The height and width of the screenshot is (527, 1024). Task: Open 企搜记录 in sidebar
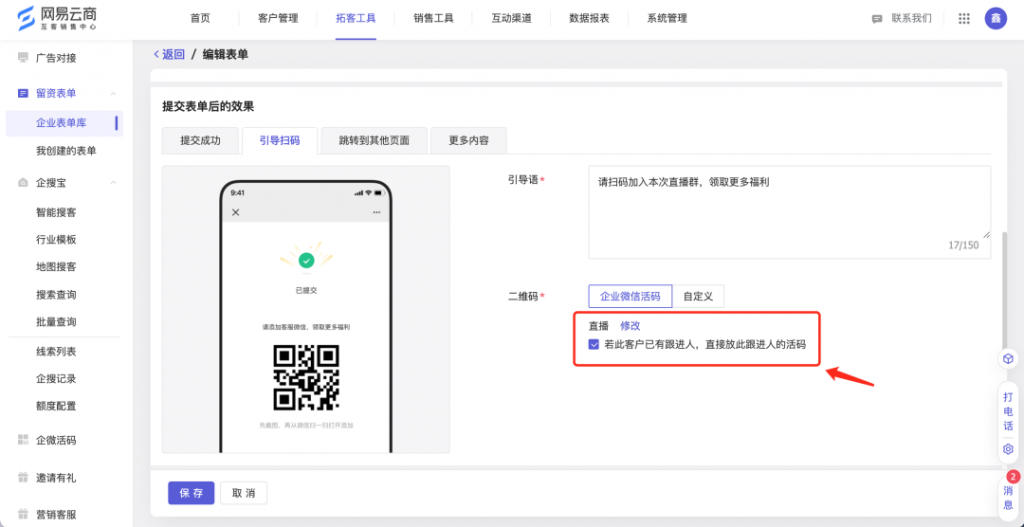(x=56, y=379)
